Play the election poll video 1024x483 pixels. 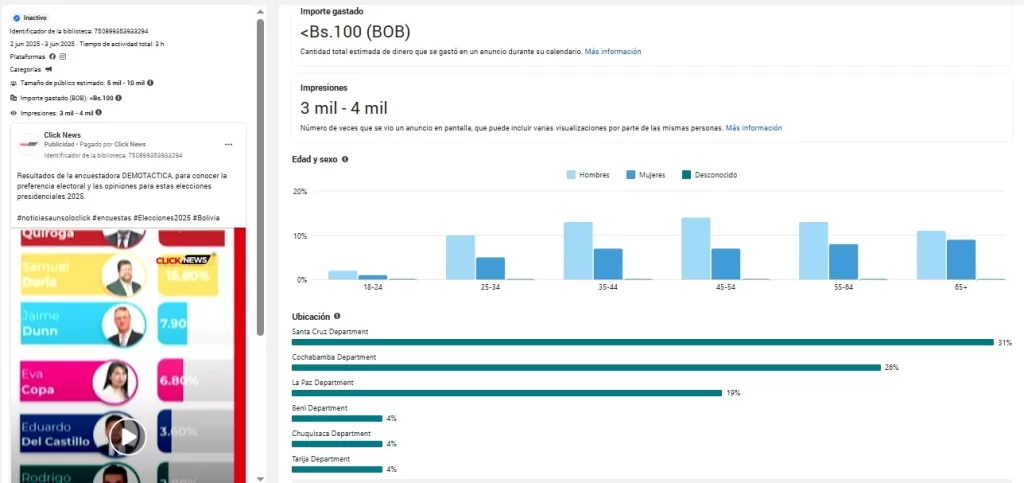pos(127,436)
